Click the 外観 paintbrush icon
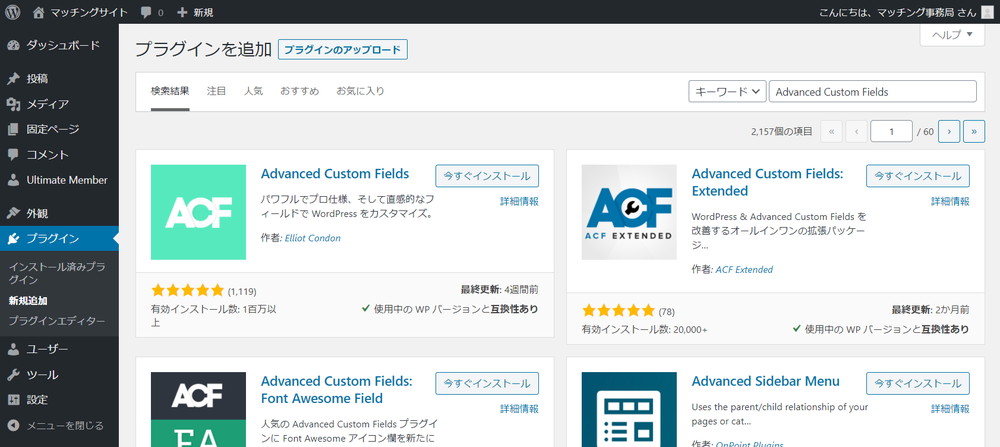 point(13,214)
